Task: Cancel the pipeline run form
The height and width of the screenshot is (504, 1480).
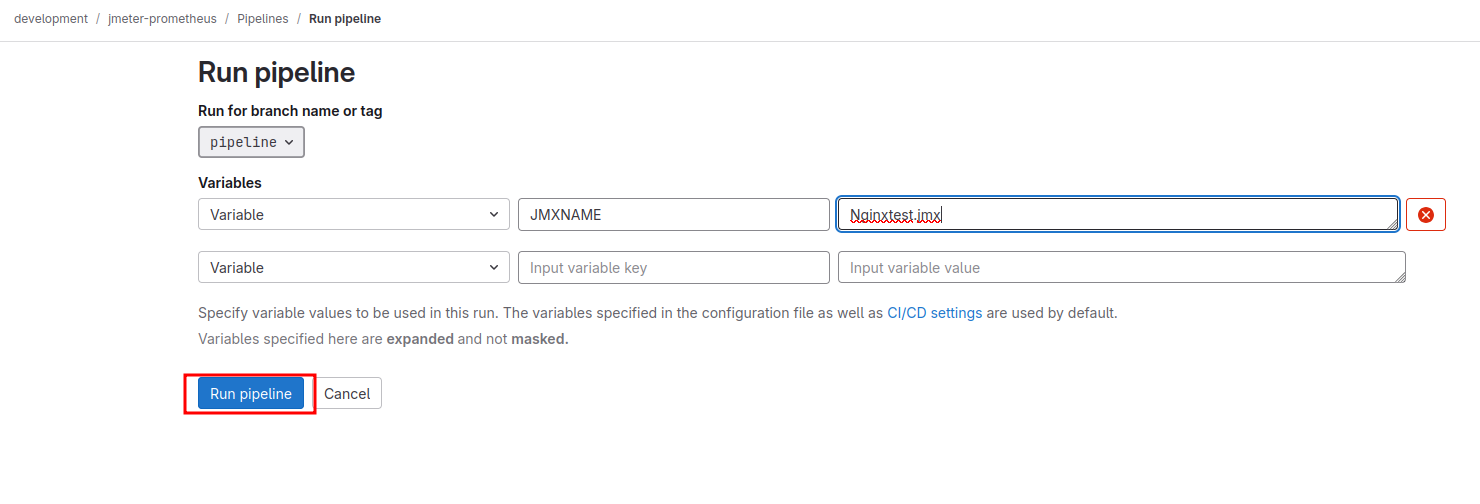Action: 347,394
